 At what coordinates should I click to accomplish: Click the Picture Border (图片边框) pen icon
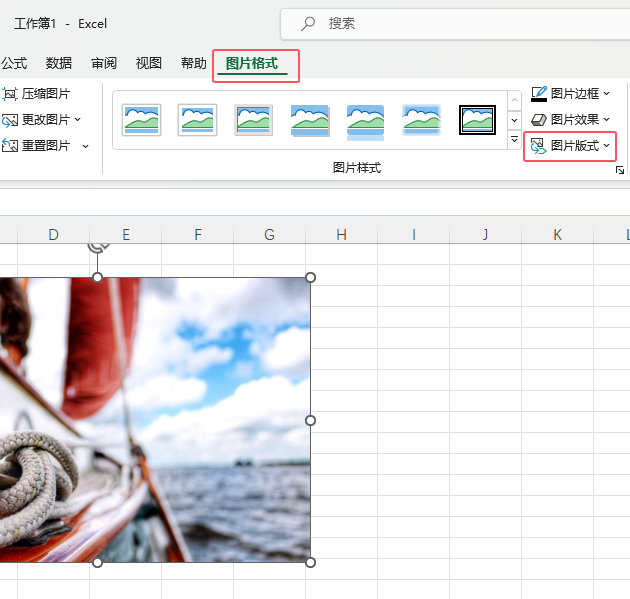[539, 94]
